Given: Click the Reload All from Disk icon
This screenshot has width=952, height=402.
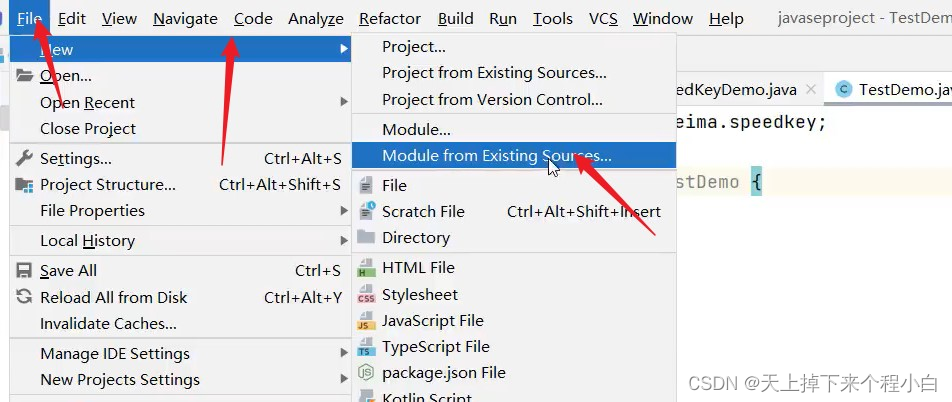Looking at the screenshot, I should click(x=24, y=297).
